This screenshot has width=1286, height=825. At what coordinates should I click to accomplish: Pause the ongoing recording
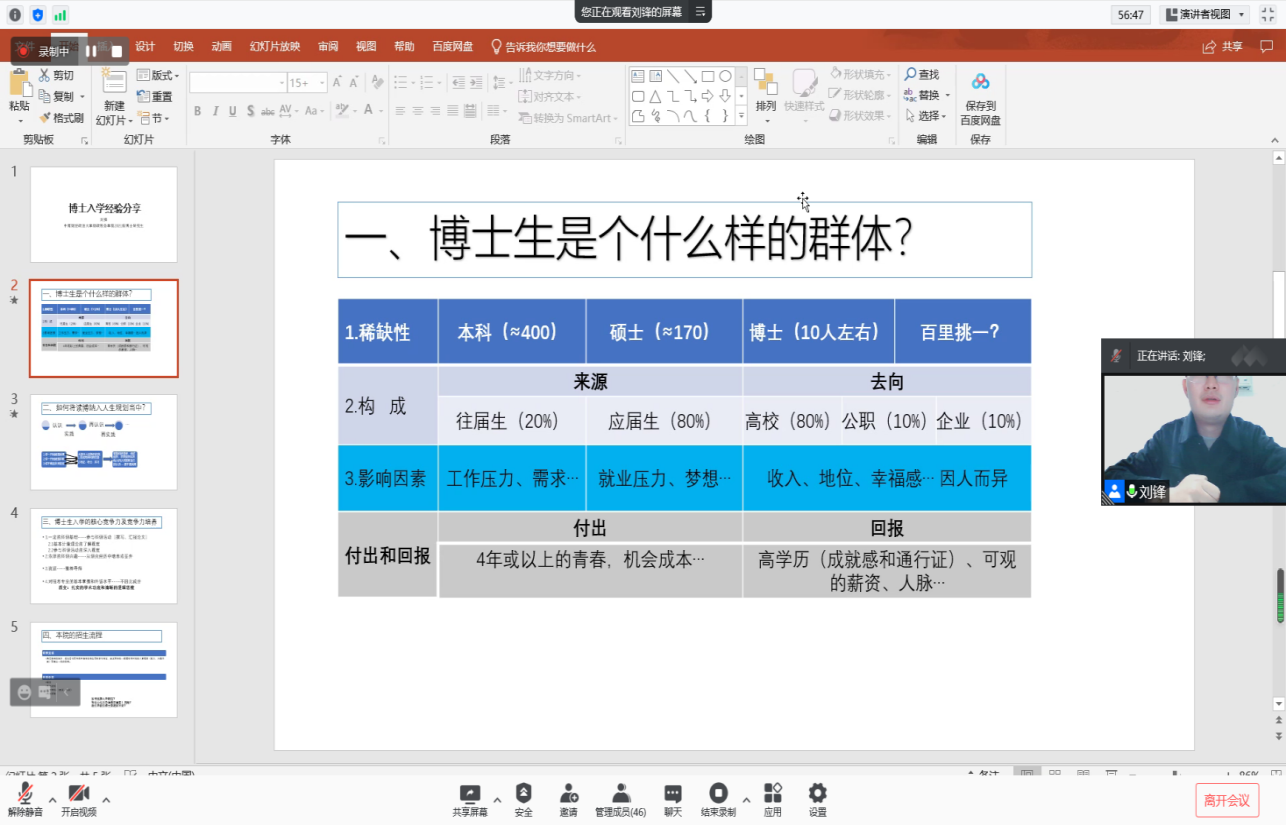click(x=91, y=51)
